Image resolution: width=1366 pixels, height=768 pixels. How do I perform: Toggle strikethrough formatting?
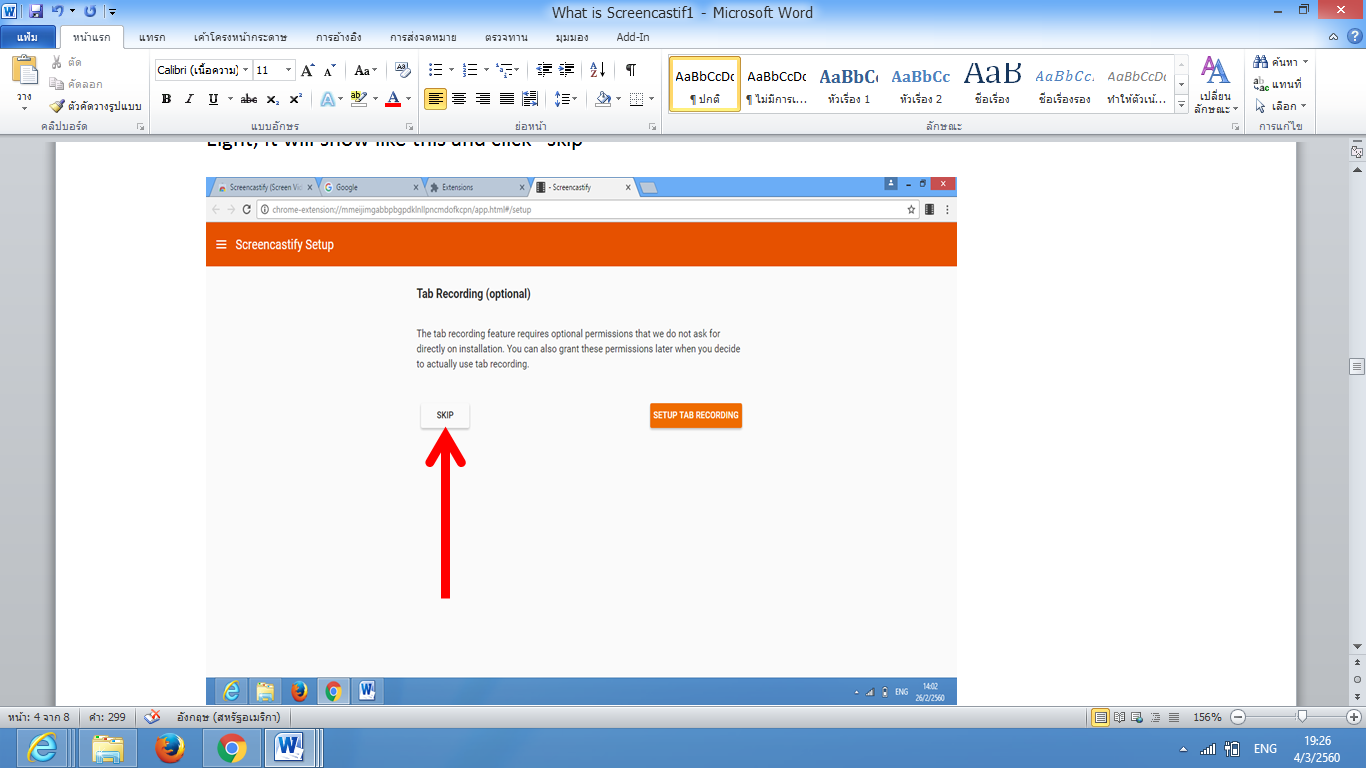(249, 99)
